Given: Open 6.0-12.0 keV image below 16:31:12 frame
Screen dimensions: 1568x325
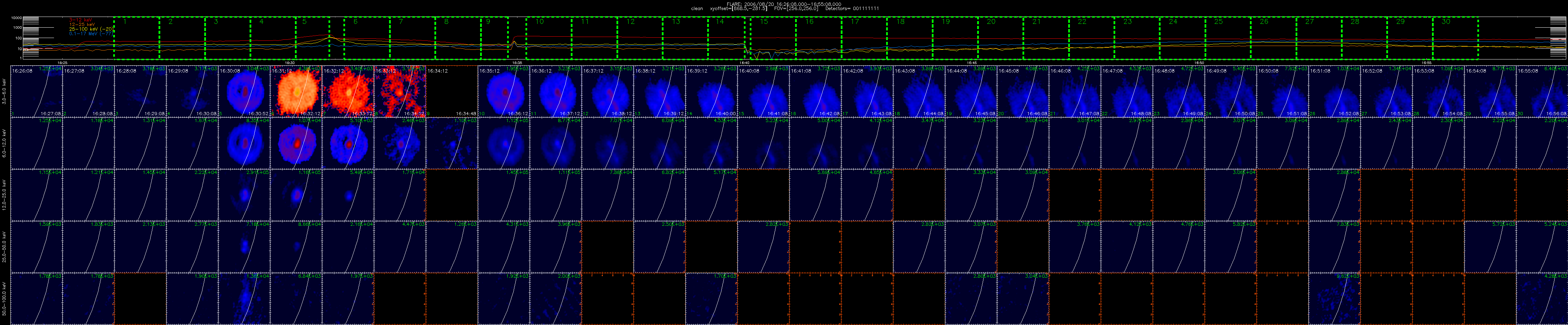Looking at the screenshot, I should click(296, 143).
